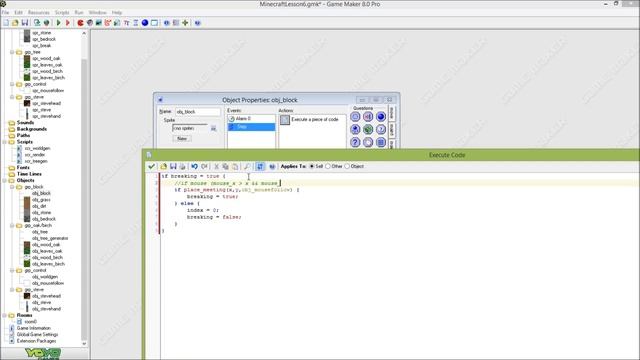This screenshot has height=360, width=640.
Task: Toggle line numbers in code editor
Action: [260, 166]
